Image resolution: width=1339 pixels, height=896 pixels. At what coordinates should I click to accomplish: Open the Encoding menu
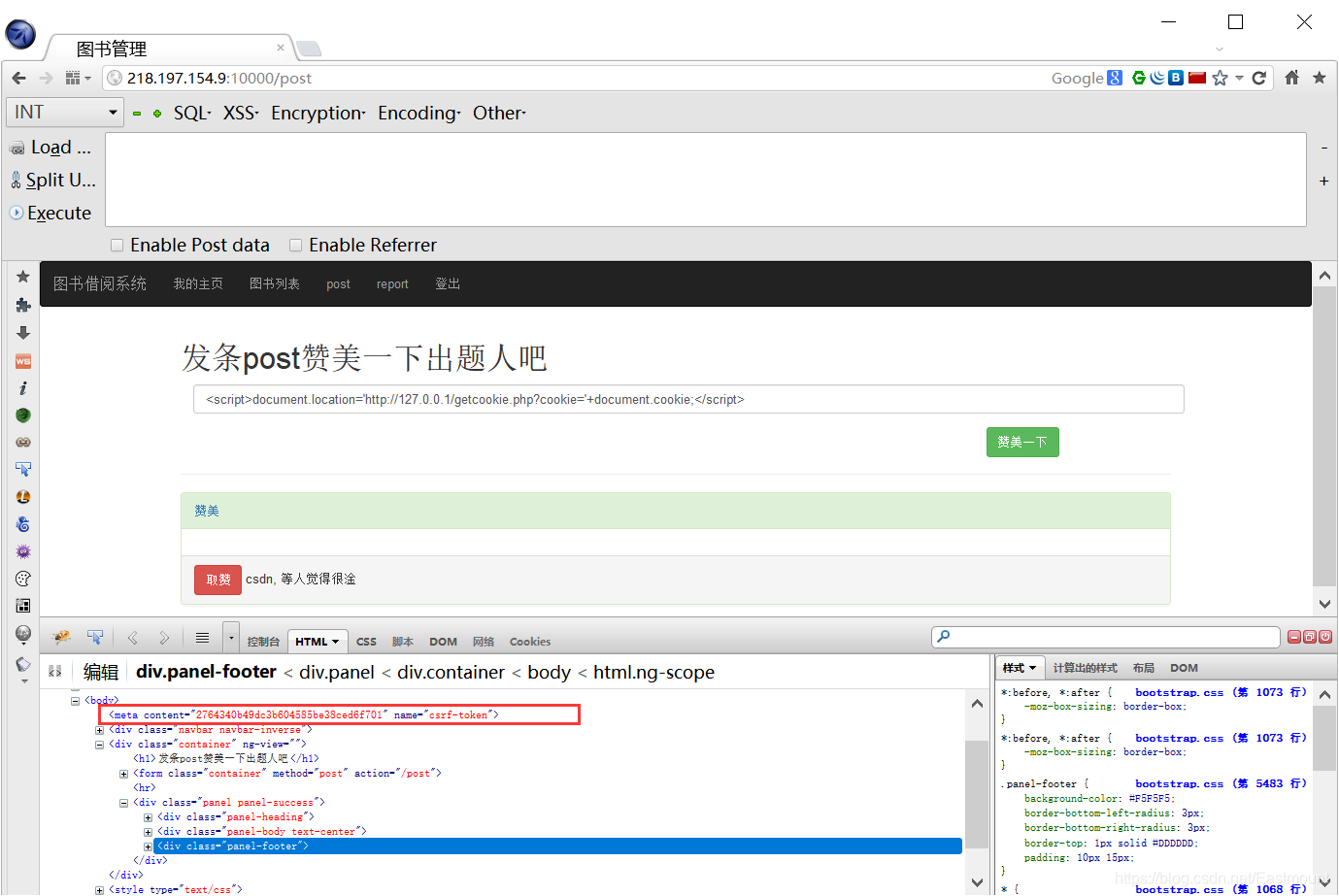pos(418,114)
